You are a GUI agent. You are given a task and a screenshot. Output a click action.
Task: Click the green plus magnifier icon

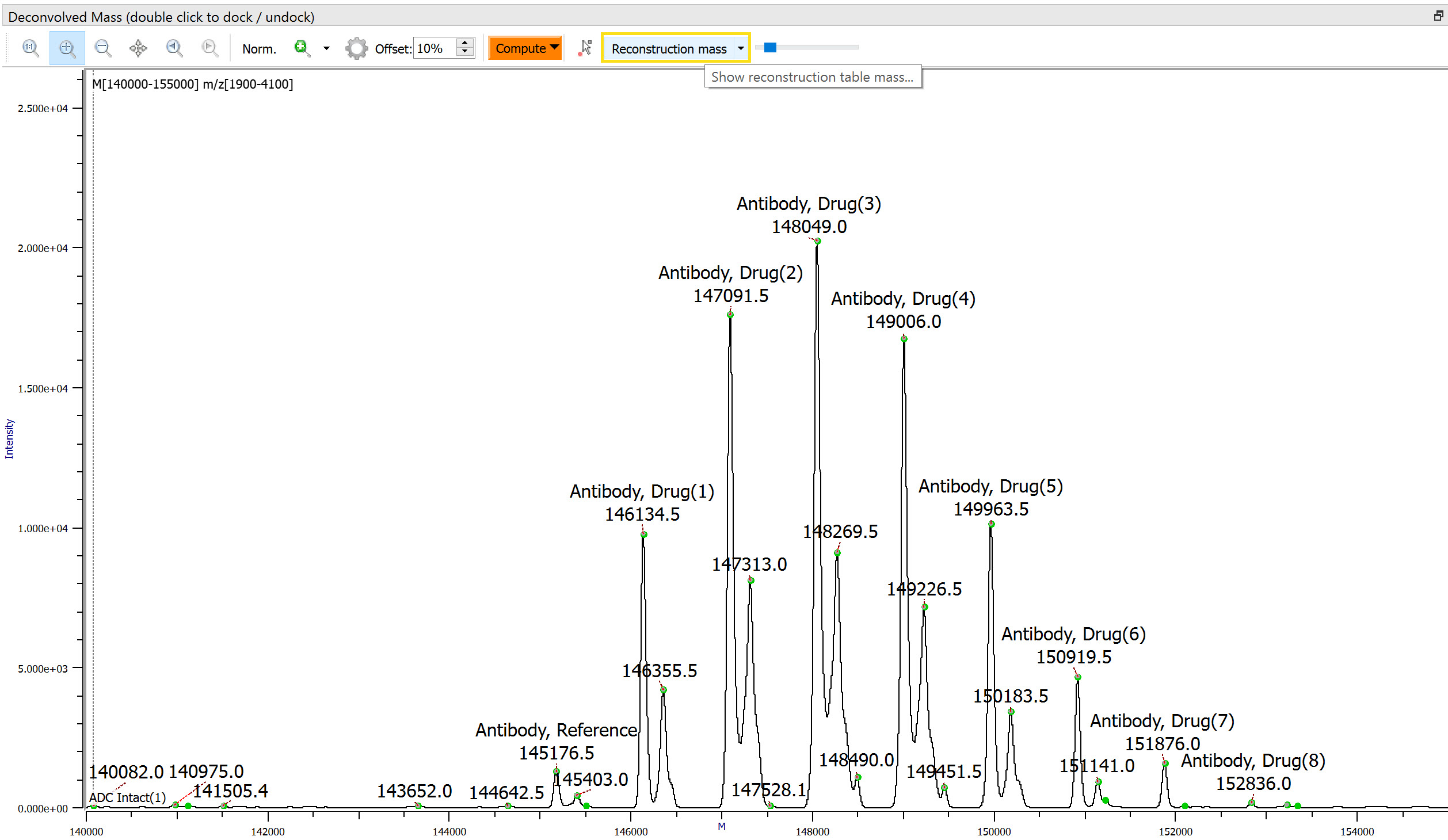point(302,48)
